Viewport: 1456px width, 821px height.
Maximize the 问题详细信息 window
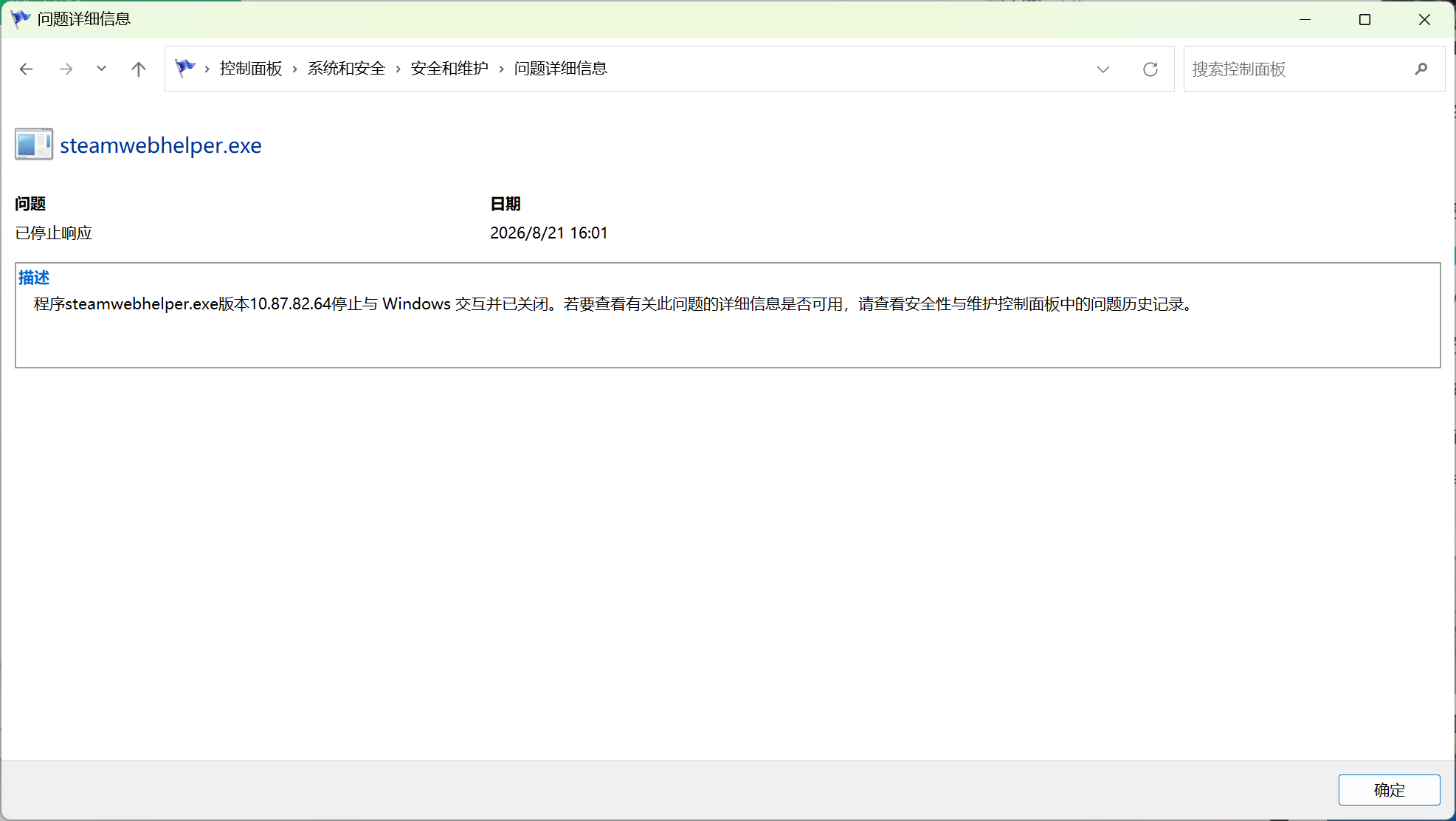(1364, 19)
